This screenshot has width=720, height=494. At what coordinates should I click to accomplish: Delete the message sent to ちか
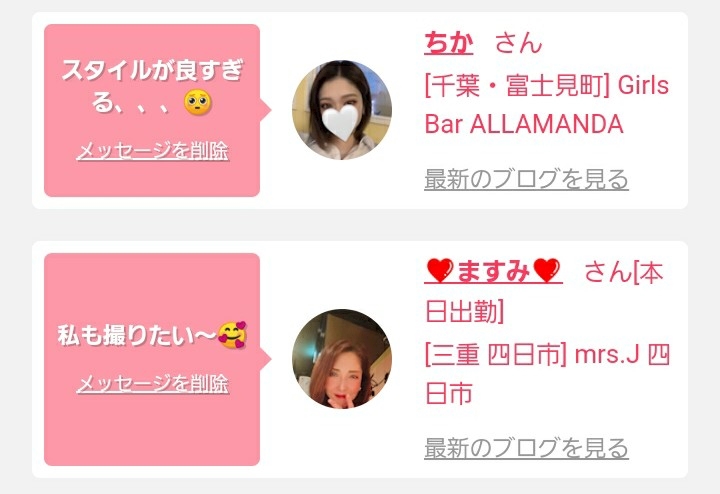[x=152, y=151]
